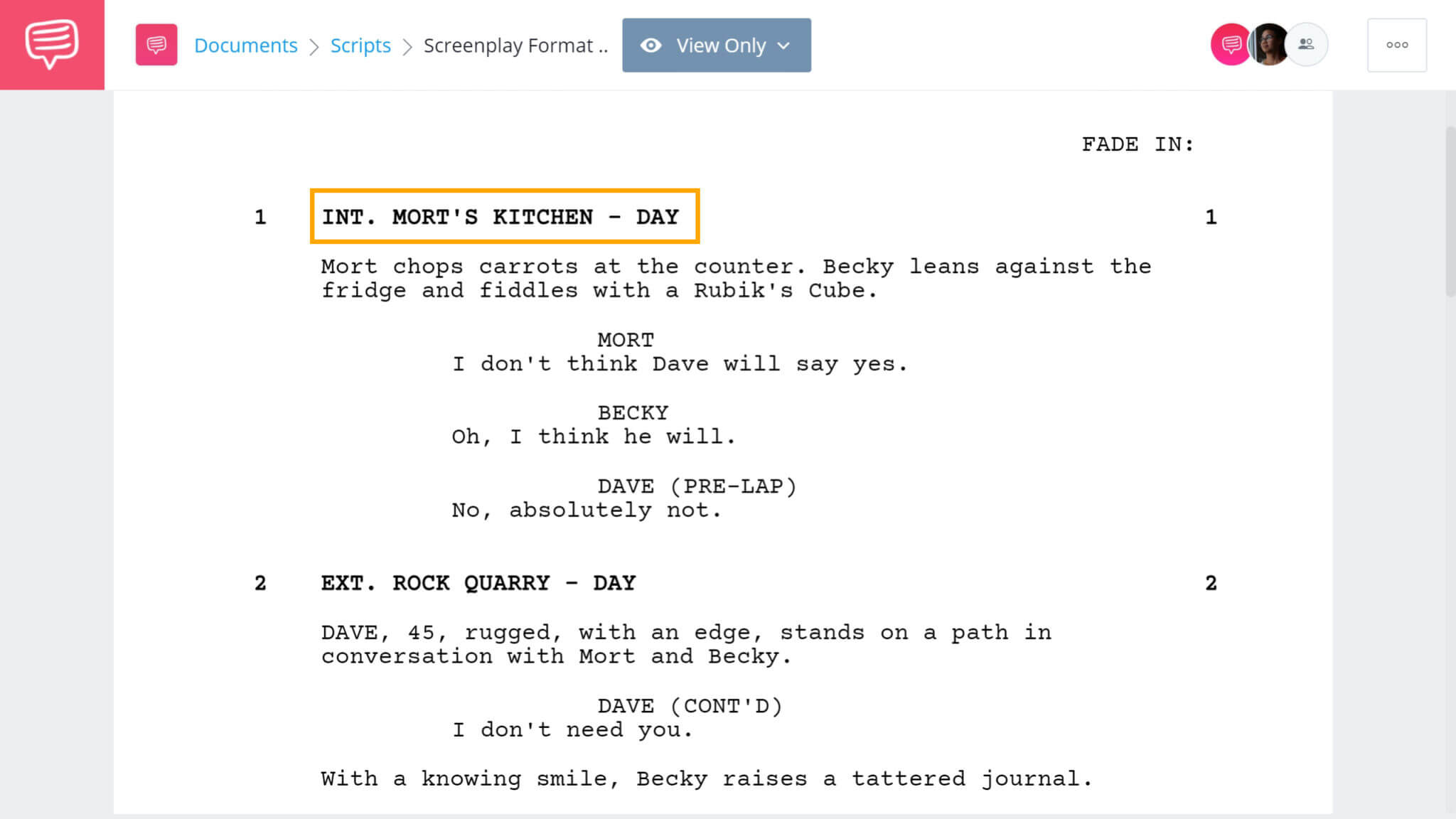This screenshot has width=1456, height=819.
Task: Click the feedback/comments icon in toolbar
Action: coord(156,45)
